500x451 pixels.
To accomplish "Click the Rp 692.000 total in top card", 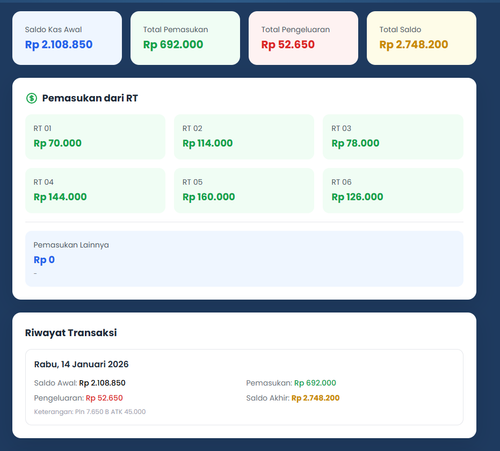I will 173,45.
